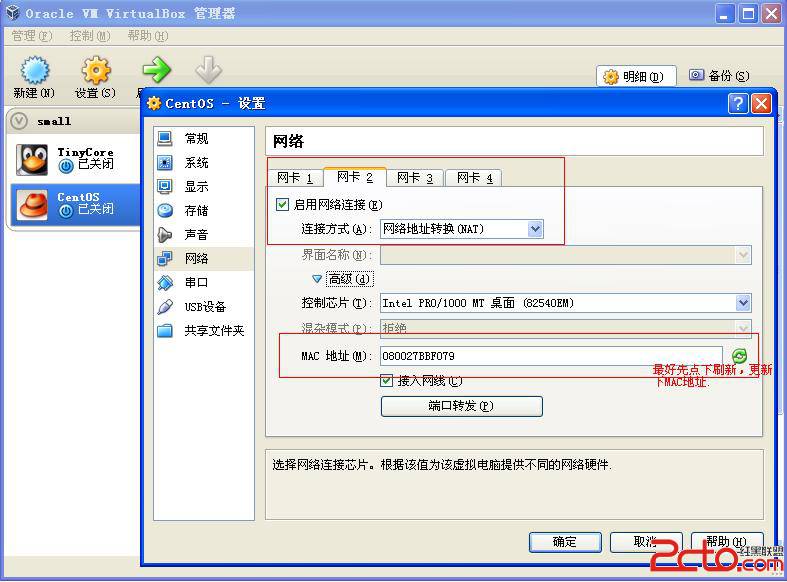Open the 常规 (General) settings category
The width and height of the screenshot is (787, 582).
tap(204, 138)
